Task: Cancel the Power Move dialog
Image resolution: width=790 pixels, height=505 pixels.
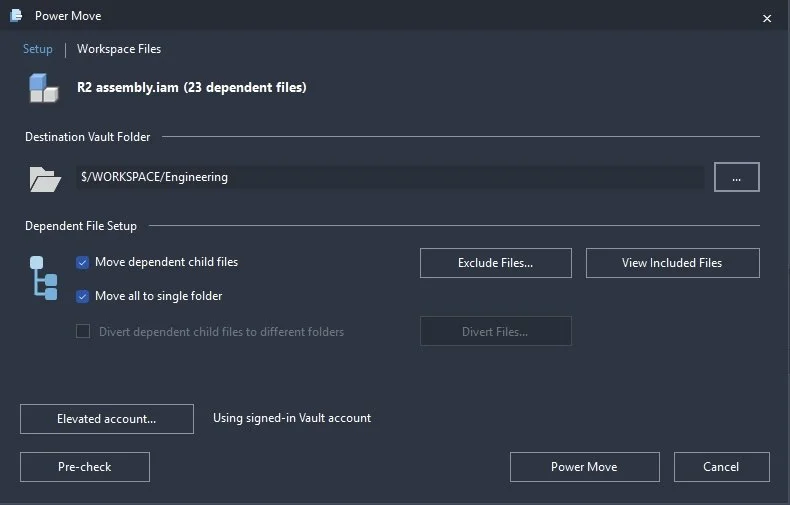Action: pos(721,467)
